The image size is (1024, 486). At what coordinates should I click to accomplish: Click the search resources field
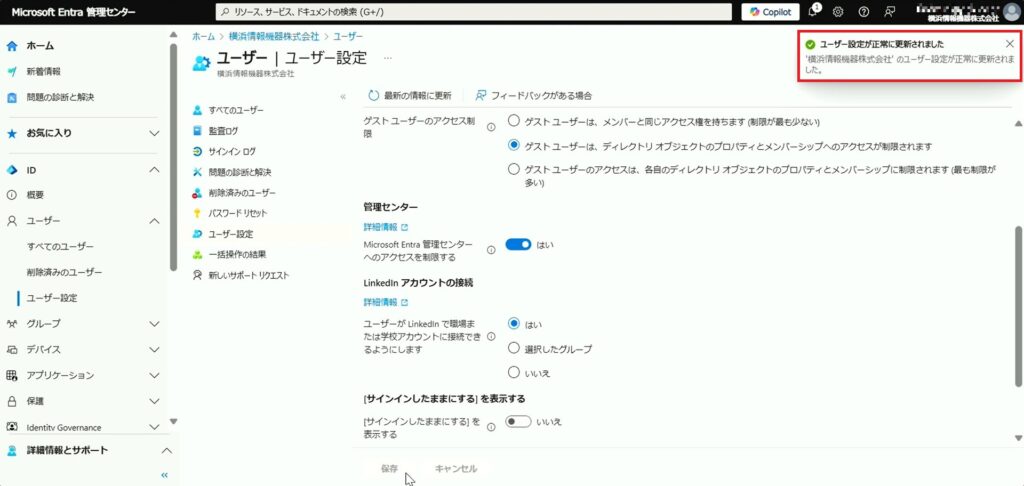click(473, 12)
